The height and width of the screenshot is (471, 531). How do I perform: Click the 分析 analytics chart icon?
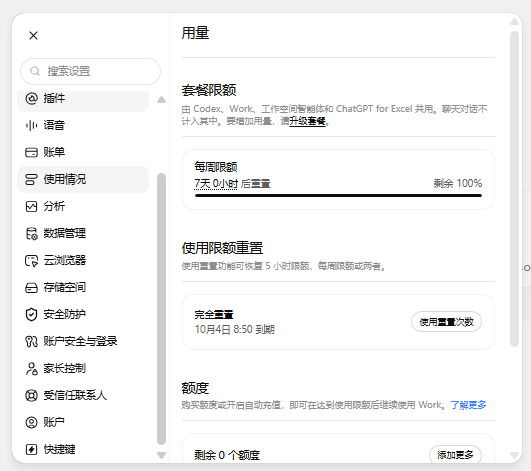(x=31, y=206)
